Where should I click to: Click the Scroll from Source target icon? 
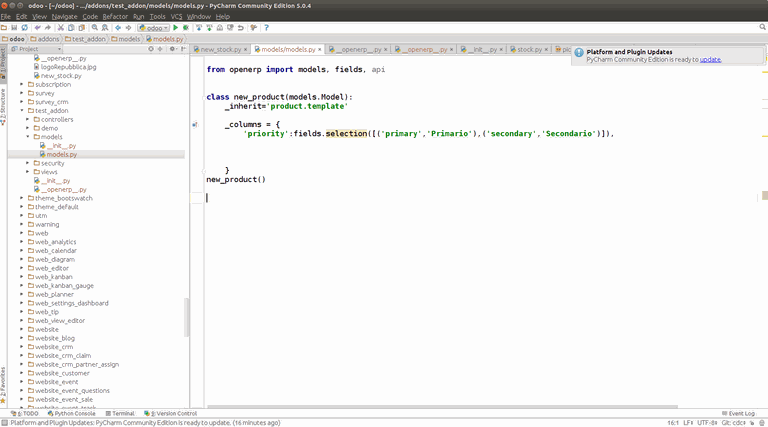pos(151,49)
